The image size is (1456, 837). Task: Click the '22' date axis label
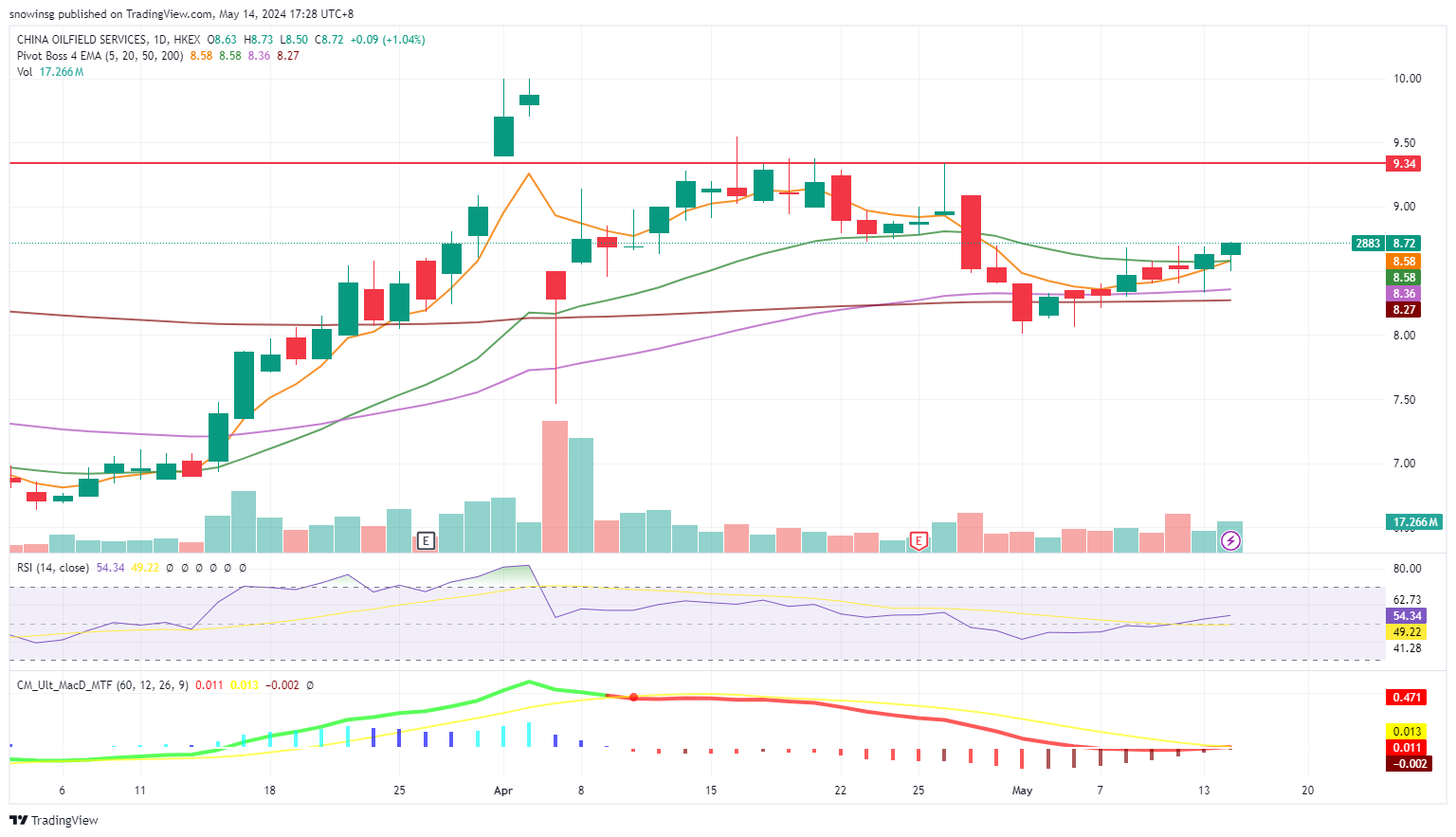coord(840,791)
